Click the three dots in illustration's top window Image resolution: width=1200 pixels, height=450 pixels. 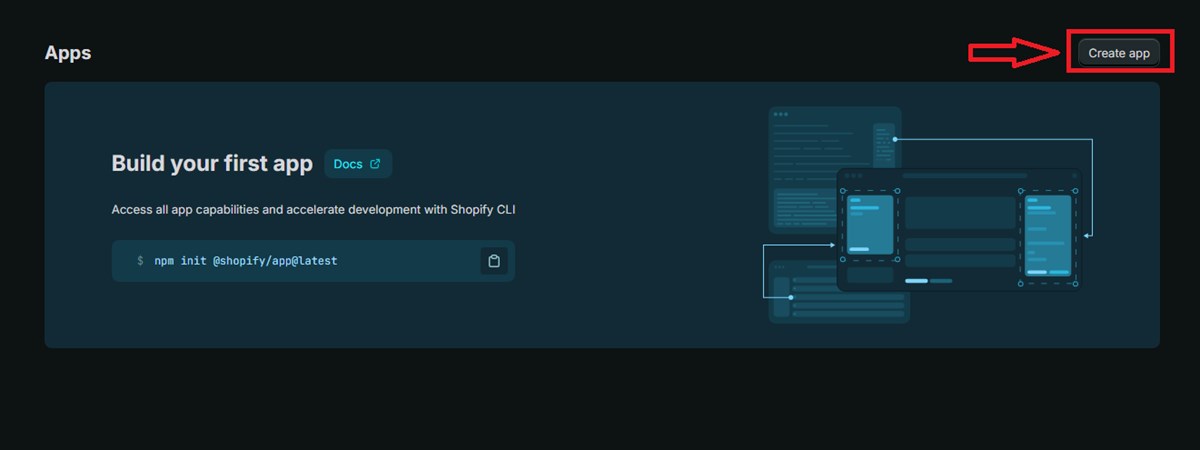click(780, 114)
